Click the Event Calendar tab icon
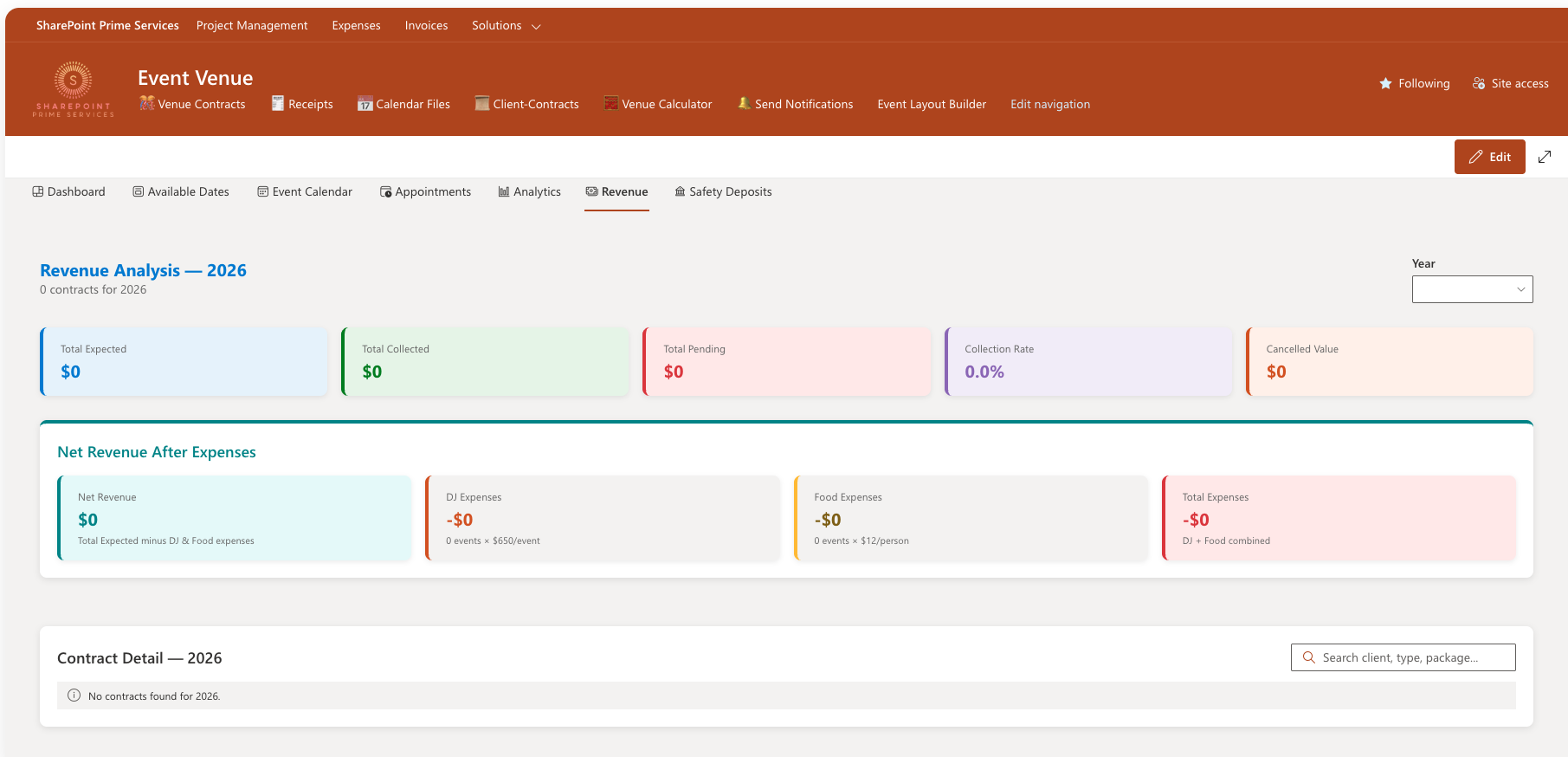Screen dimensions: 1568x757 click(263, 191)
